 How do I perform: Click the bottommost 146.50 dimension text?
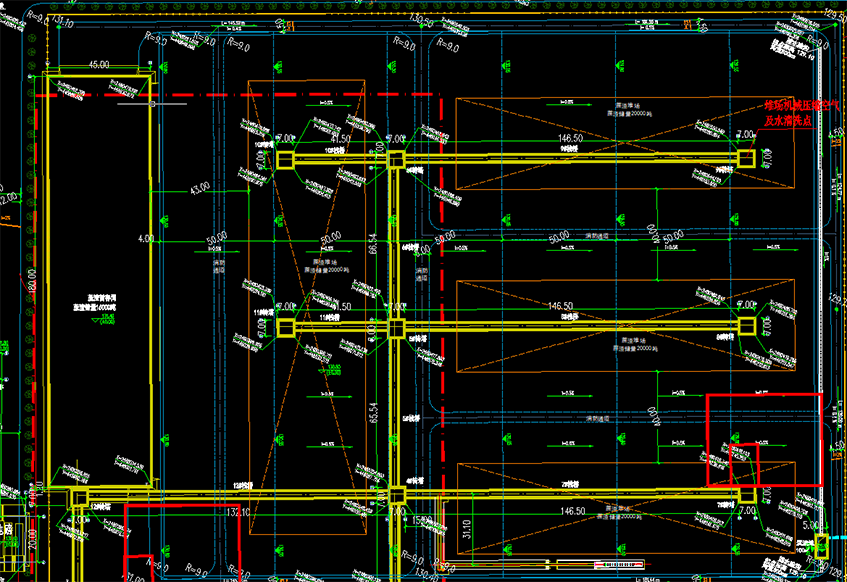tap(573, 511)
